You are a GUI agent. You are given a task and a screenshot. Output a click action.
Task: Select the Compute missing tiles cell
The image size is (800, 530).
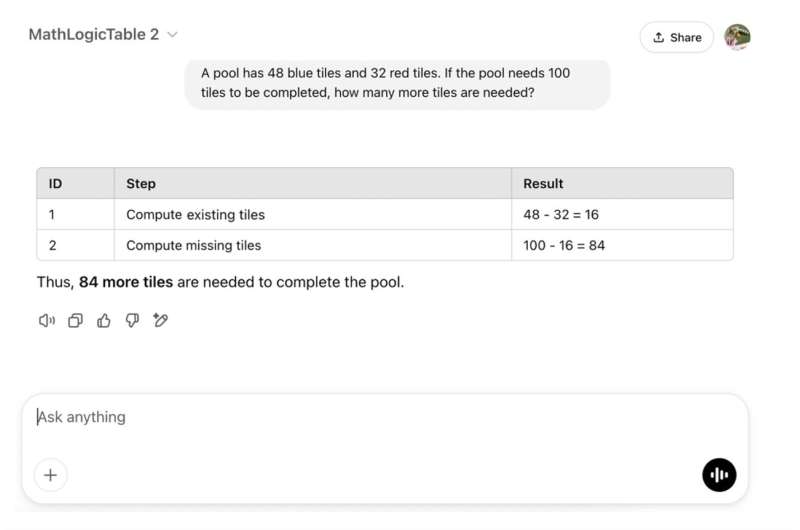coord(193,246)
